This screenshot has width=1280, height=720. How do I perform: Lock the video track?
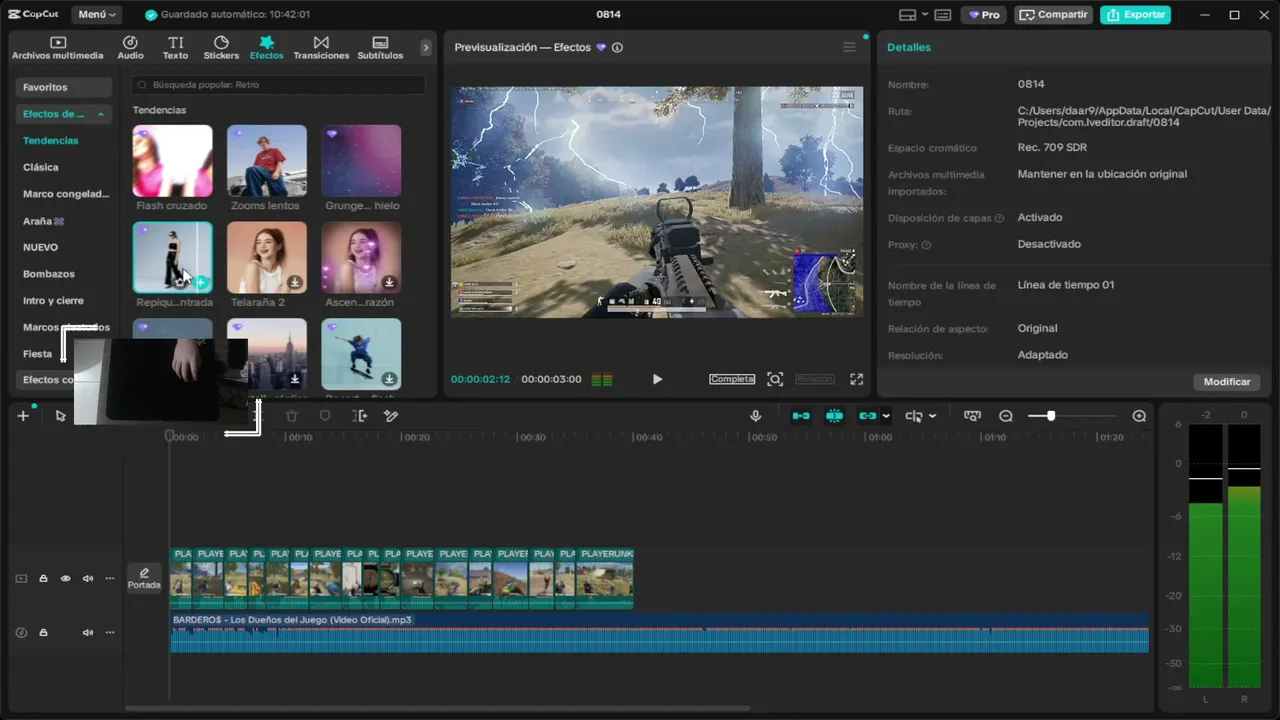click(x=43, y=579)
